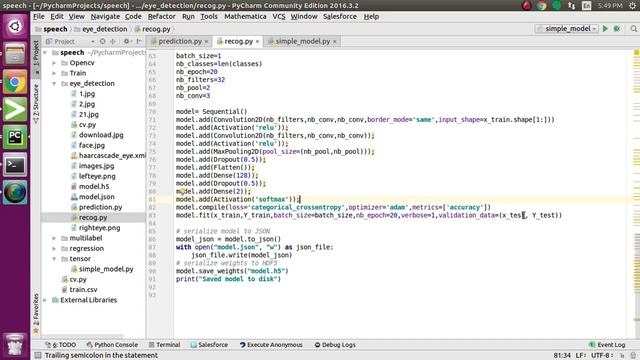The height and width of the screenshot is (360, 640).
Task: Open the PyCharm dock icon
Action: click(15, 137)
